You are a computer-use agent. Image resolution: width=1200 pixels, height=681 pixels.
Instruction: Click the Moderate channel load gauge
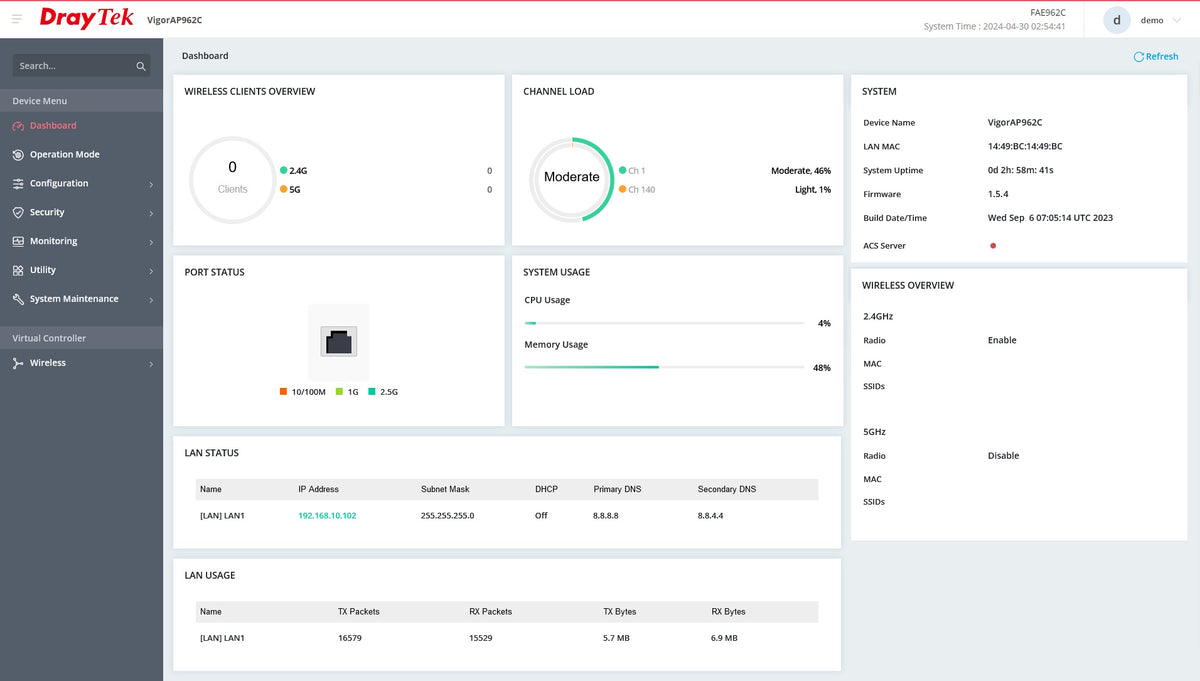point(572,178)
